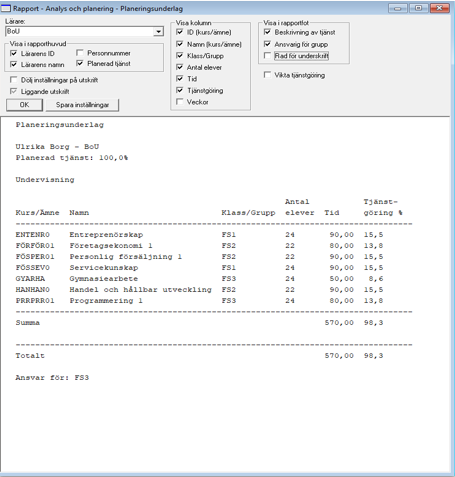Toggle the Tid column checkbox
The height and width of the screenshot is (477, 455).
coord(180,79)
